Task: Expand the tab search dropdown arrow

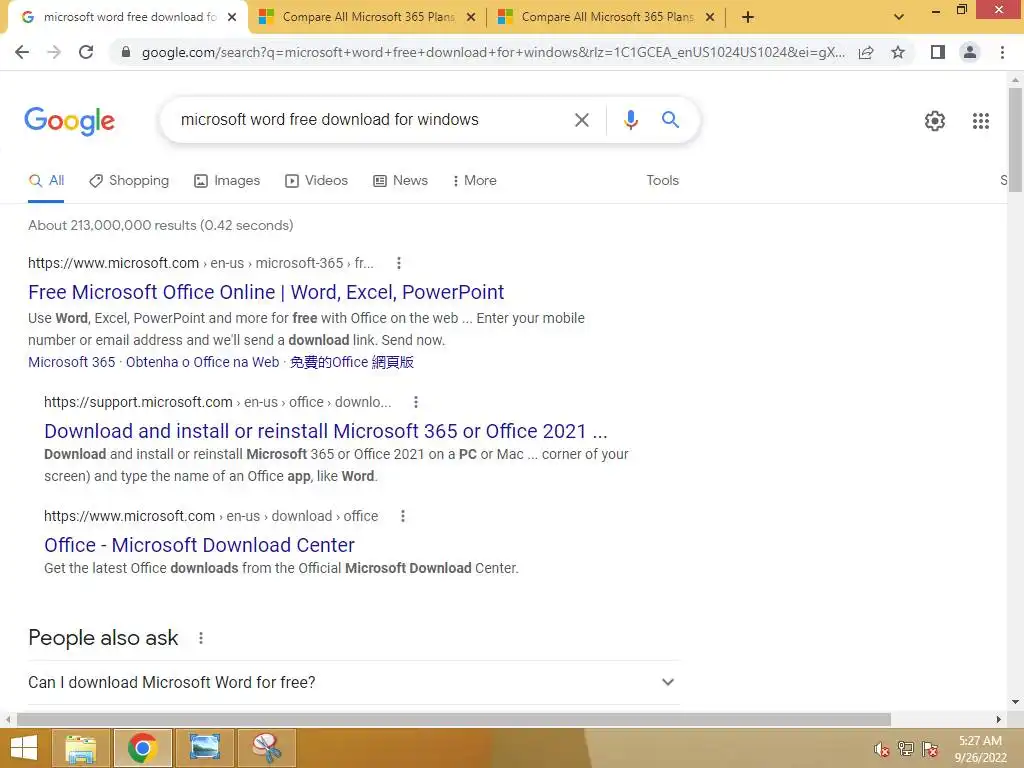Action: (899, 17)
